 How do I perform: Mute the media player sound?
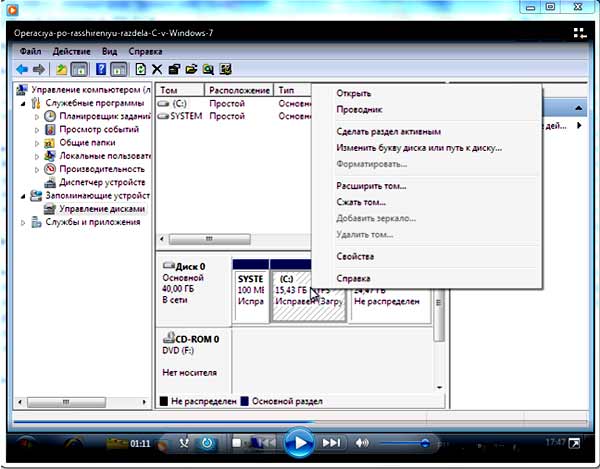[x=362, y=442]
